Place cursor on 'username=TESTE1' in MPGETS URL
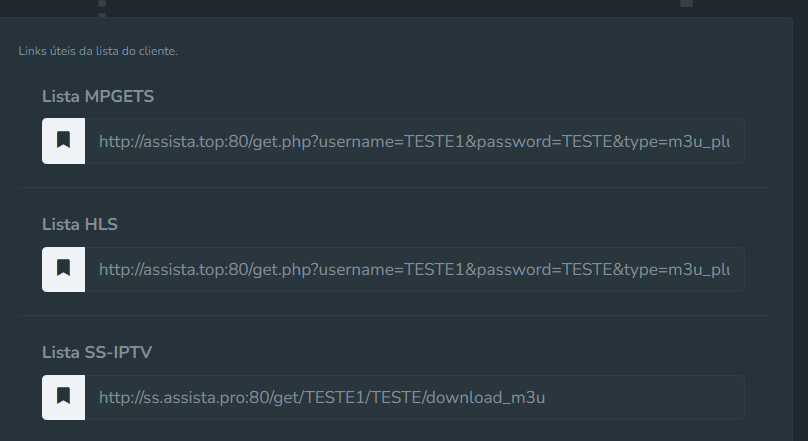Image resolution: width=808 pixels, height=441 pixels. pos(392,142)
